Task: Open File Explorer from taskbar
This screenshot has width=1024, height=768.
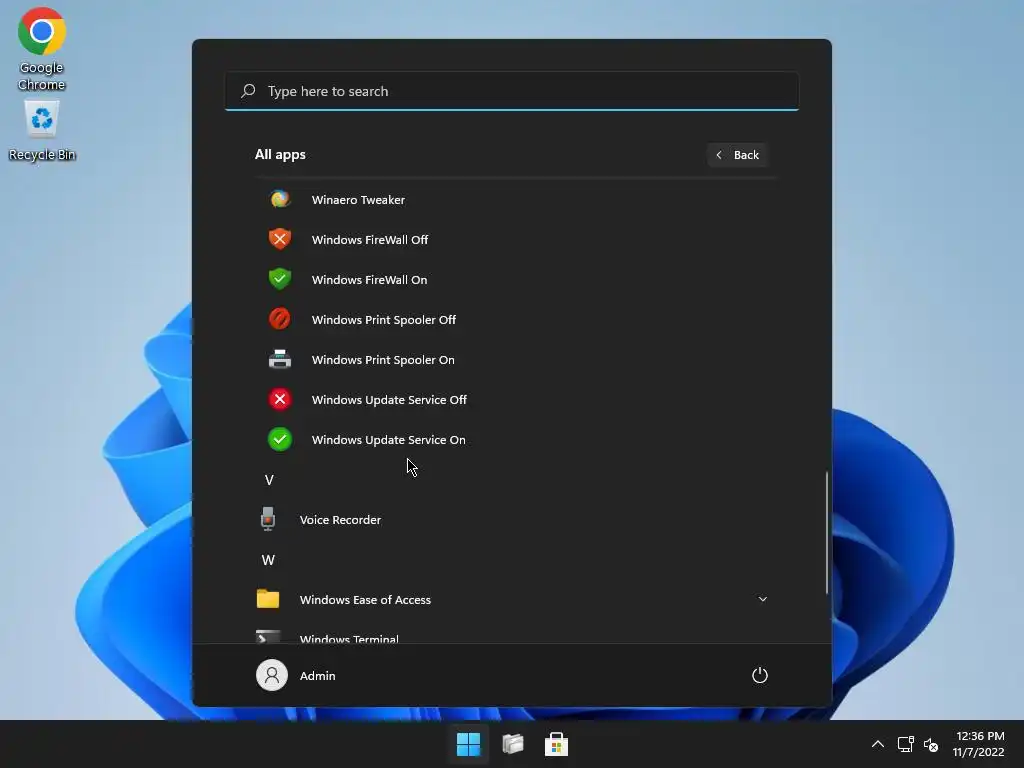Action: coord(513,744)
